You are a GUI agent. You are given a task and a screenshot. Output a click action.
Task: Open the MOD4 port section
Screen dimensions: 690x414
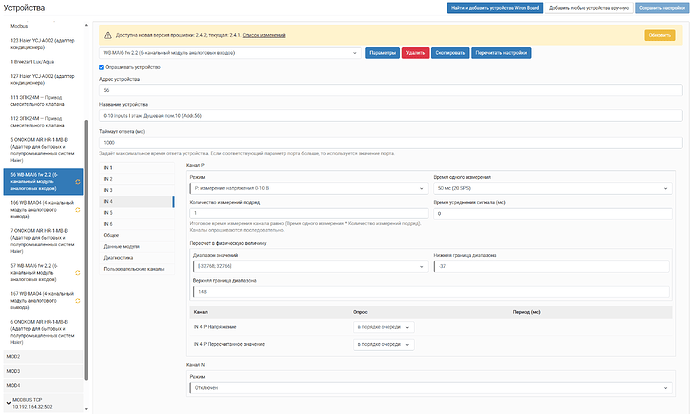coord(44,385)
